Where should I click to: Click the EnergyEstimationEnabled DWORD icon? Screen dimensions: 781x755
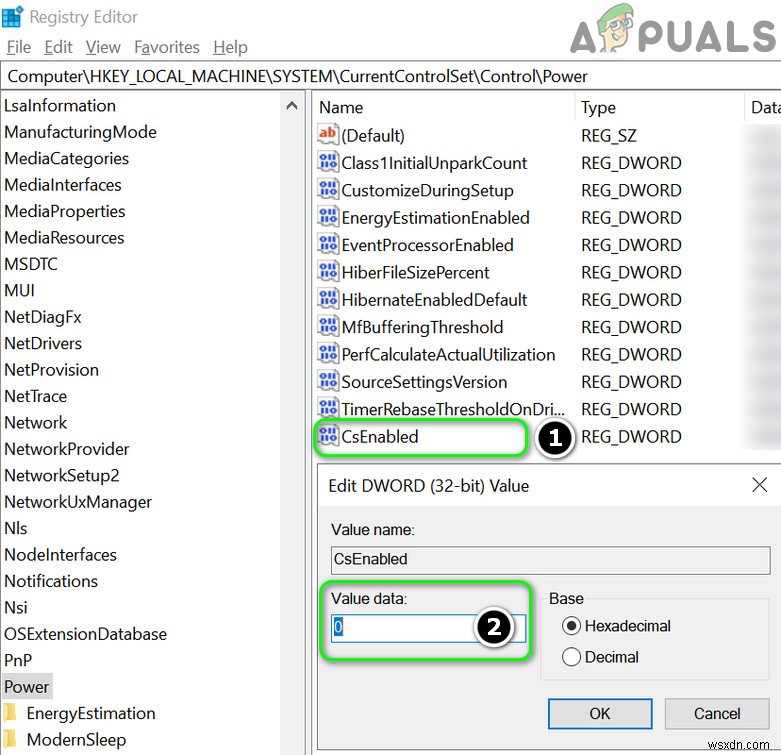click(328, 217)
